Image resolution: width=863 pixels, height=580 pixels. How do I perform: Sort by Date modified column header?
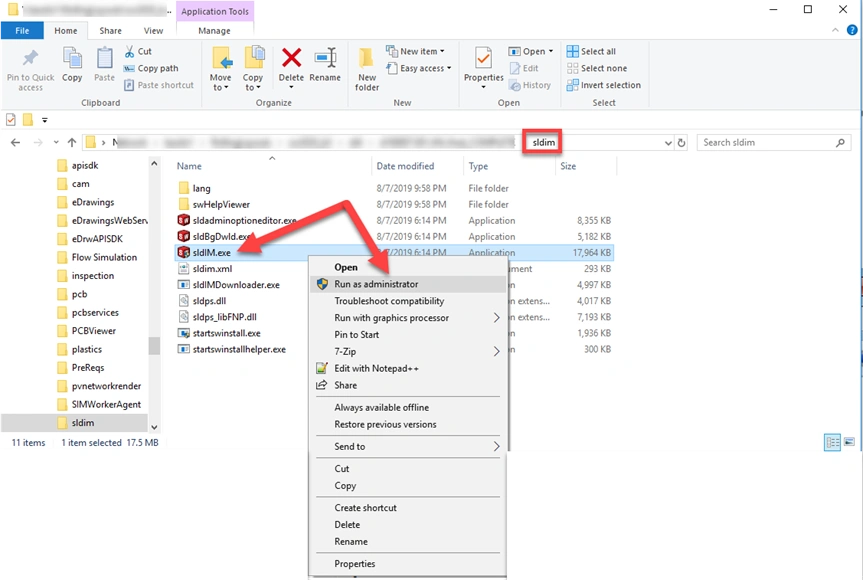[x=405, y=166]
